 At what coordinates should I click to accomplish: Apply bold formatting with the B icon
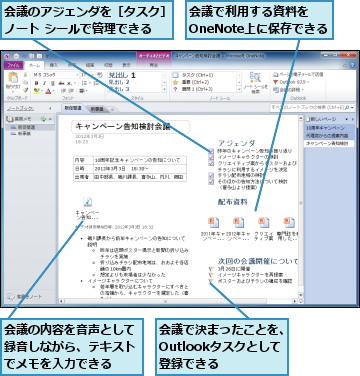pyautogui.click(x=36, y=83)
